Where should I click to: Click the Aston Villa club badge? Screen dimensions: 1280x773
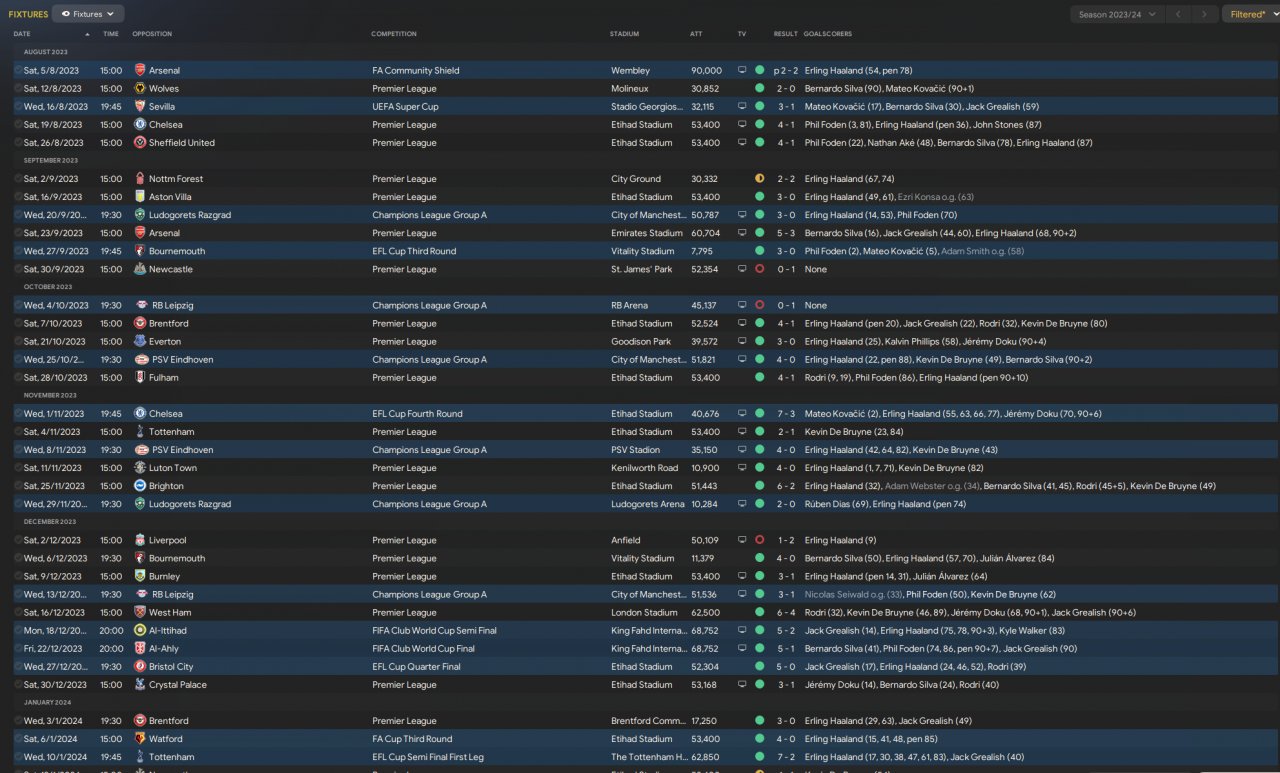pyautogui.click(x=139, y=197)
